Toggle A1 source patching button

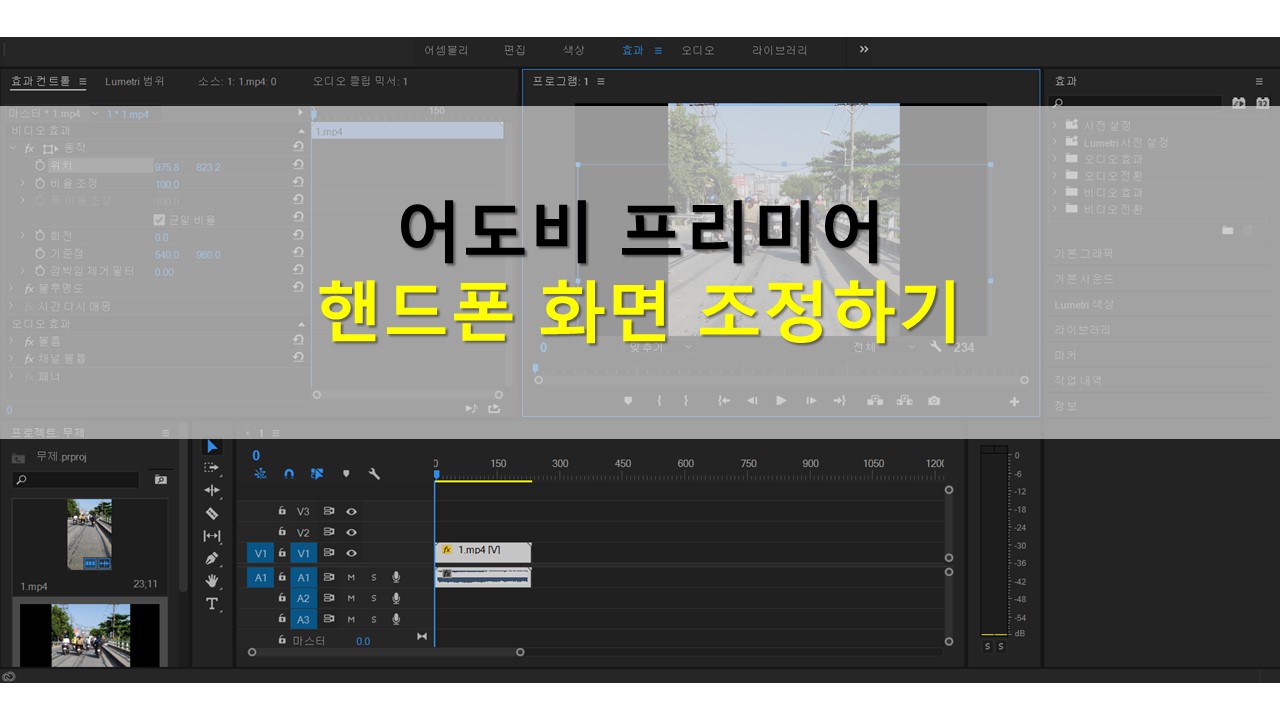point(260,577)
